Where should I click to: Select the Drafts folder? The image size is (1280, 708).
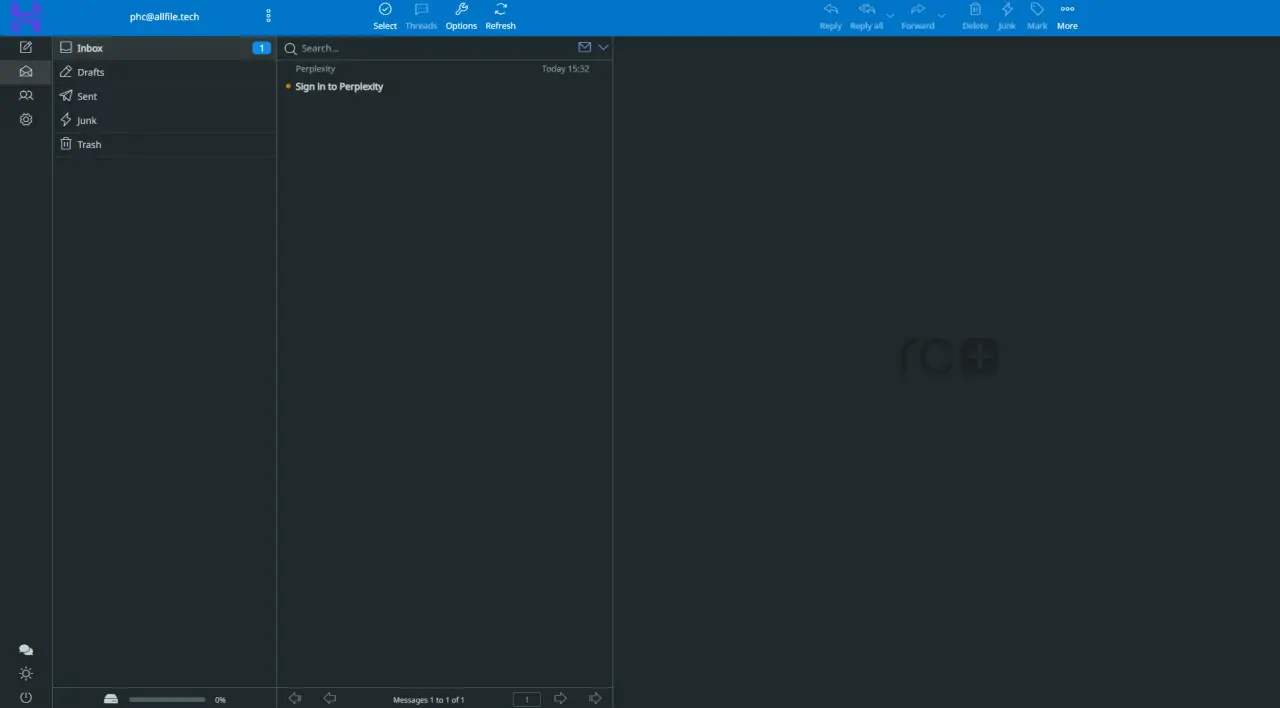pos(165,72)
